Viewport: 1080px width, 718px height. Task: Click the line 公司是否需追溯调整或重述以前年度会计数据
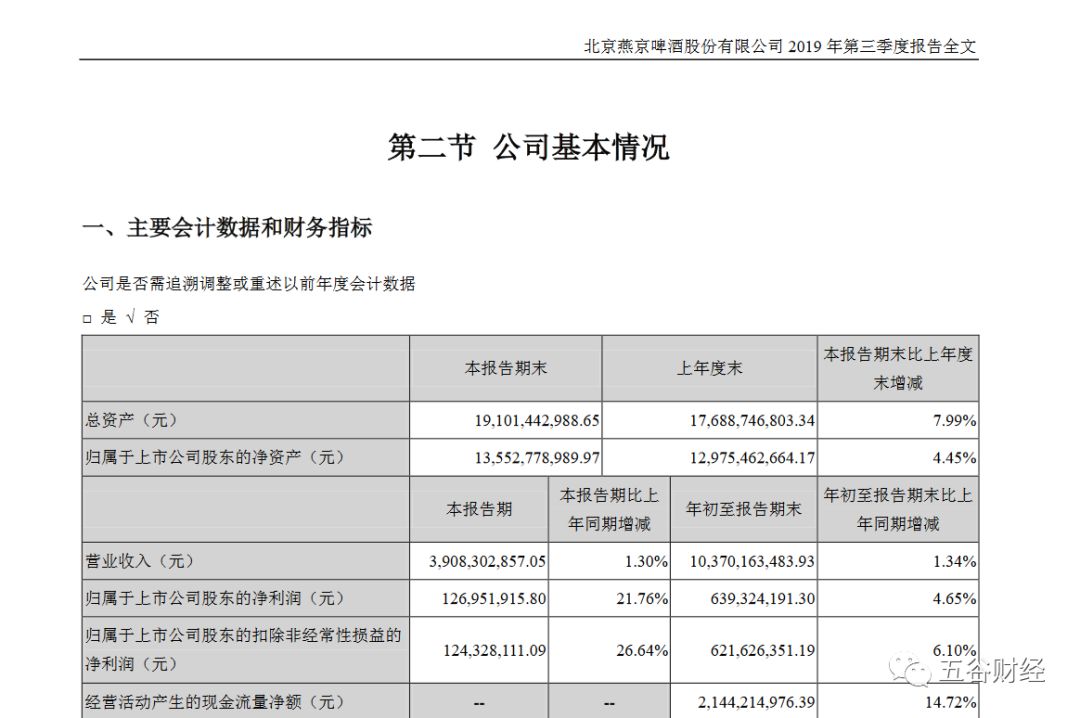point(249,283)
